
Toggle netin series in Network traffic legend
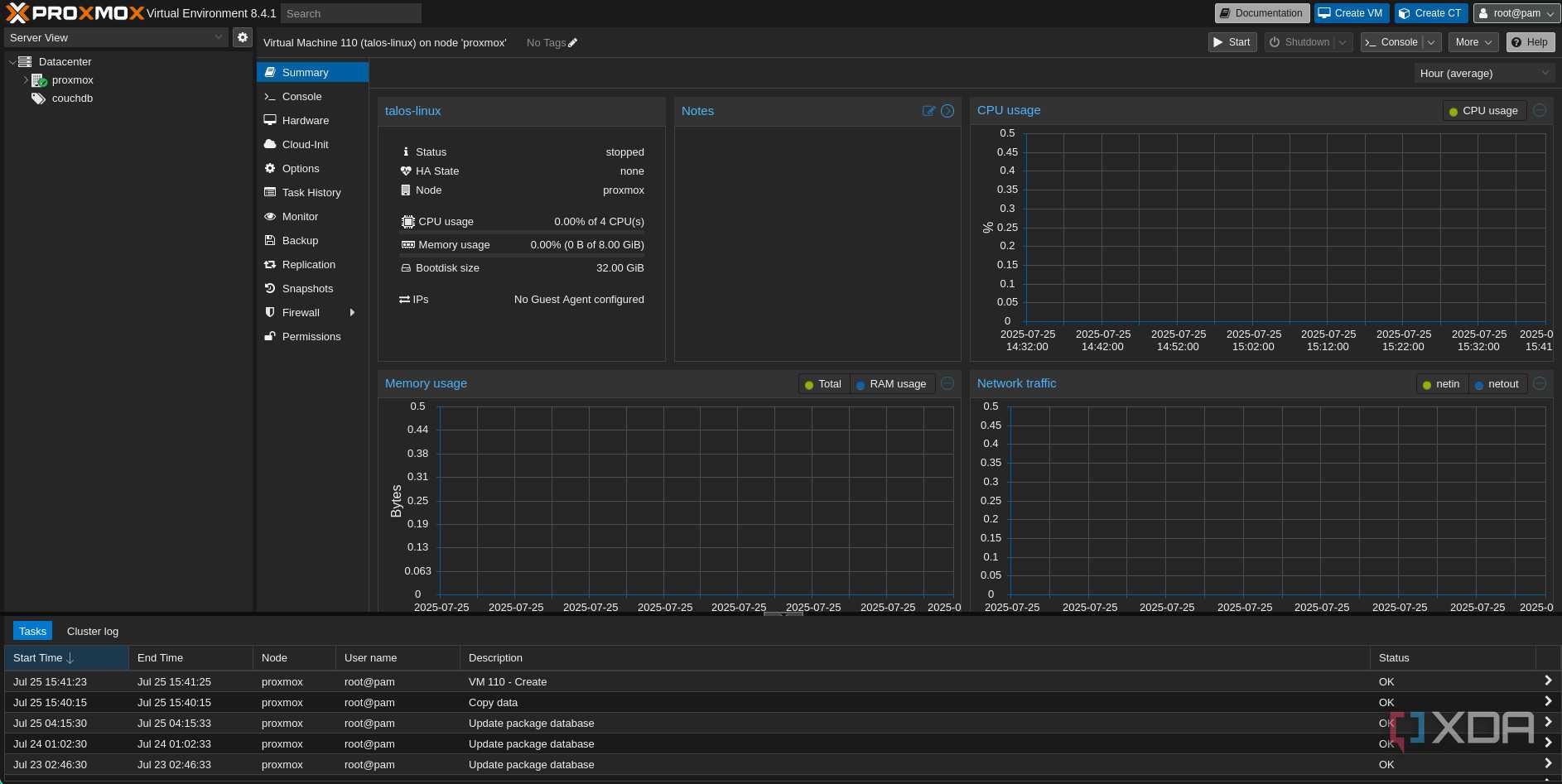[x=1442, y=384]
